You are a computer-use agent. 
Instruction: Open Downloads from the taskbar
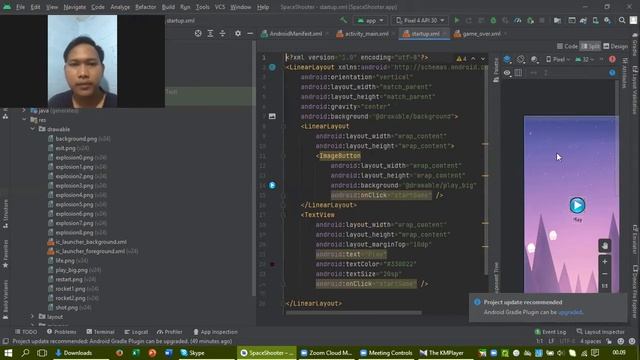(74, 353)
